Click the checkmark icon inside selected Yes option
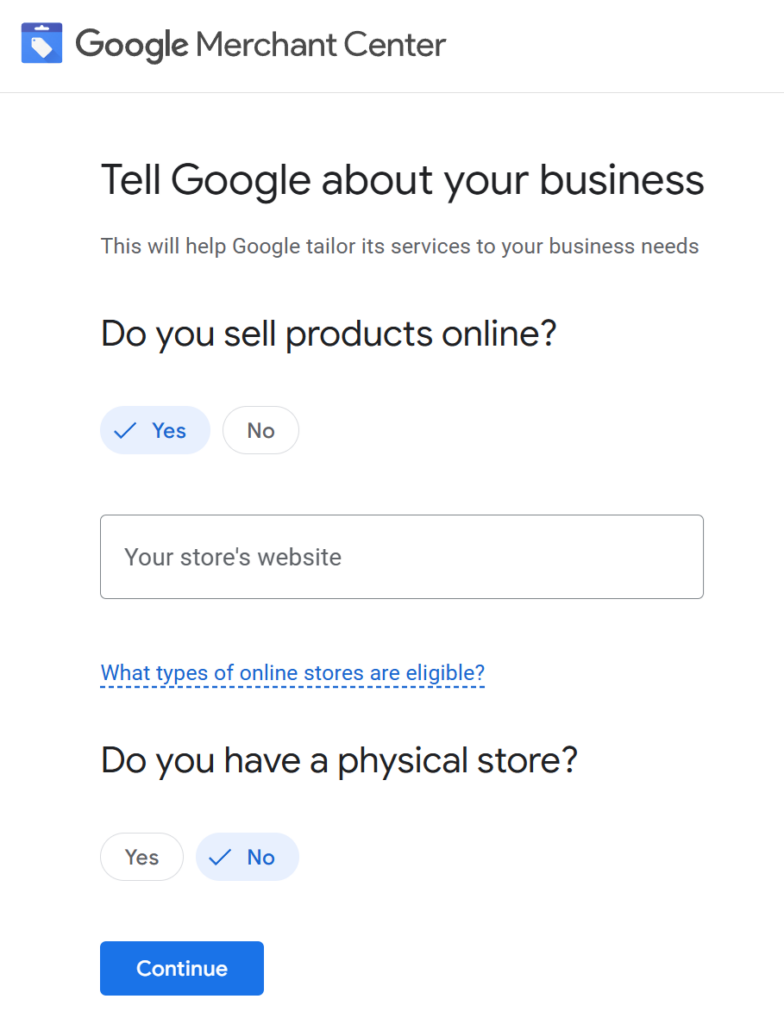Viewport: 784px width, 1024px height. [124, 430]
